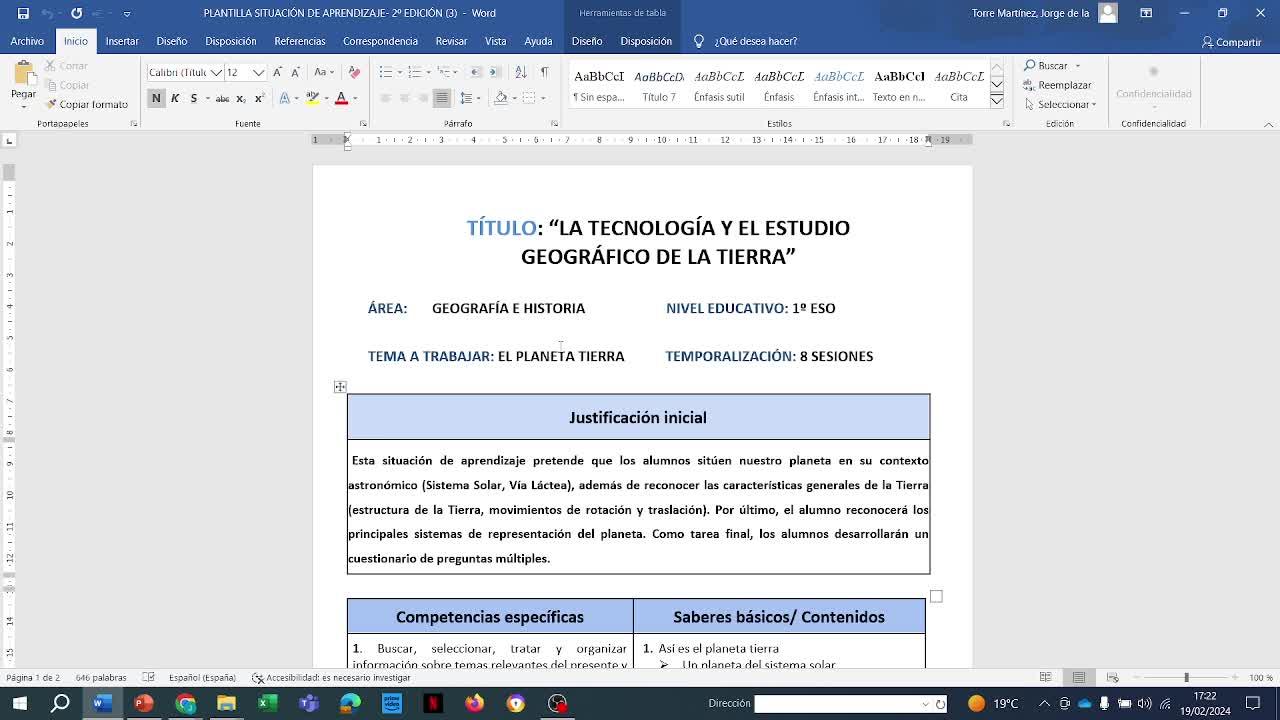This screenshot has height=720, width=1280.
Task: Open the font name dropdown
Action: tap(214, 72)
